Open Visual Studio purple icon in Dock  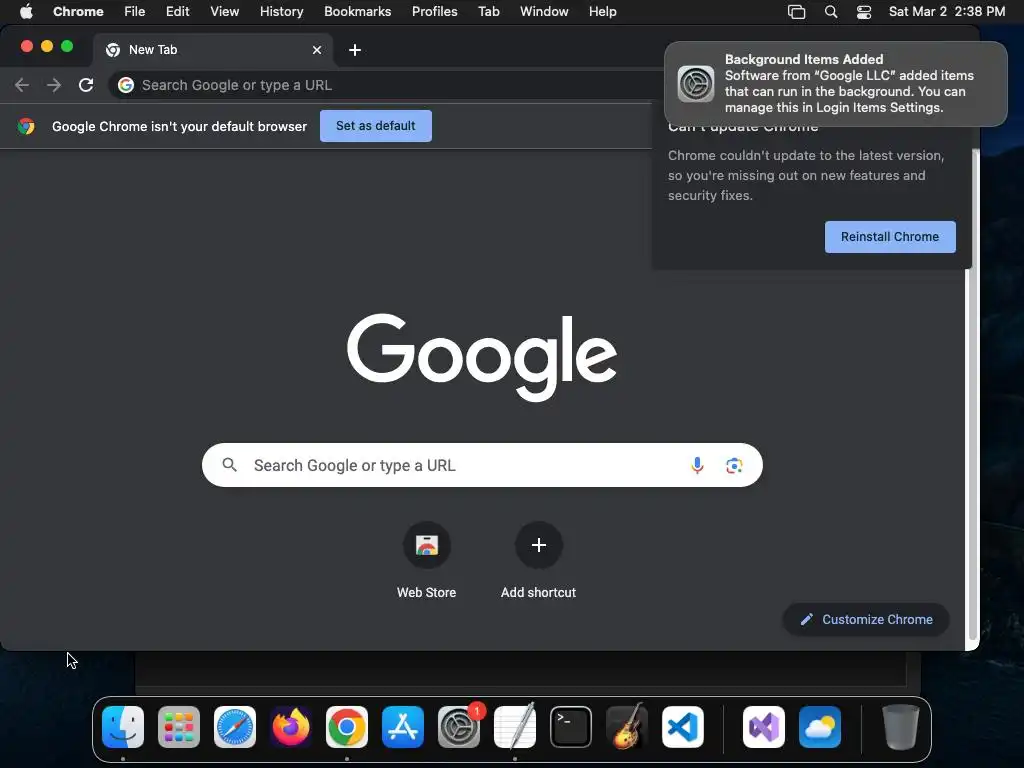coord(763,727)
